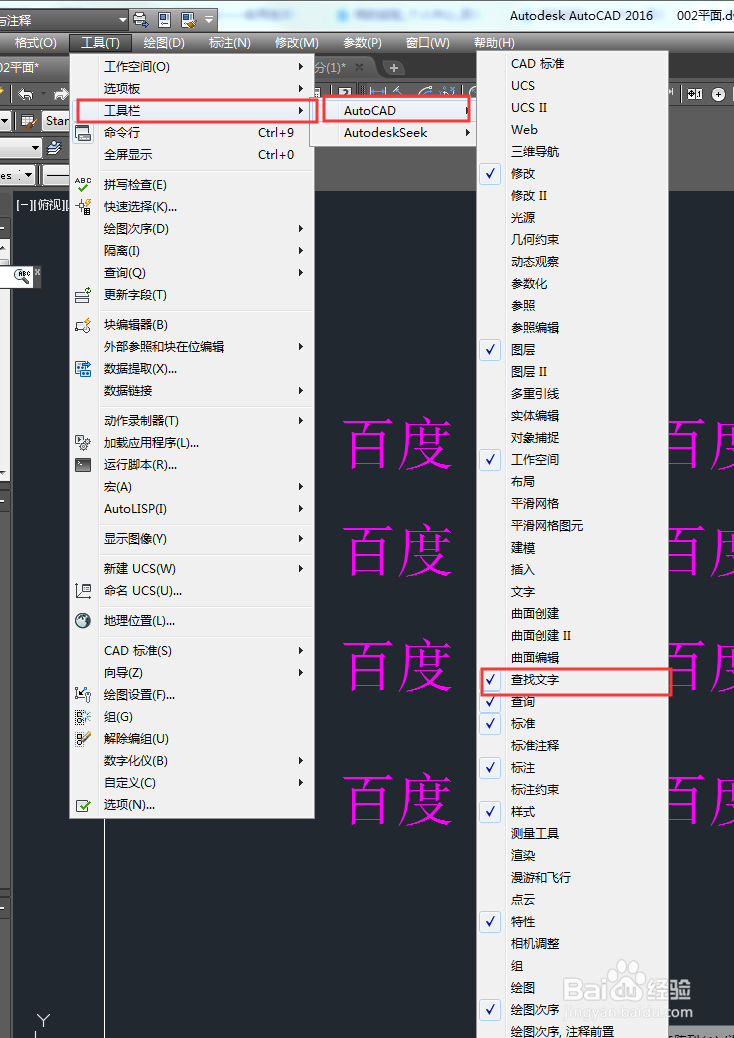Viewport: 734px width, 1038px height.
Task: Choose 解除编组(U) in the Tools menu
Action: point(192,739)
